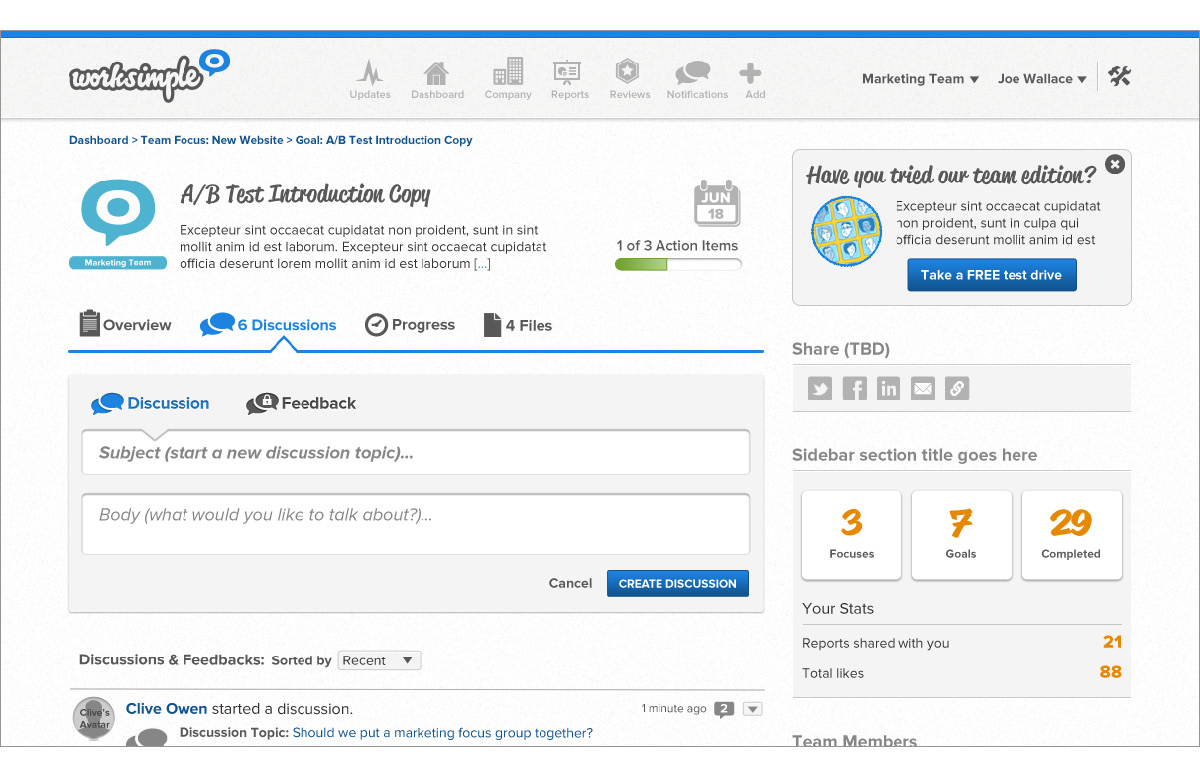Viewport: 1200px width, 777px height.
Task: Open the Reviews badge icon
Action: 628,74
